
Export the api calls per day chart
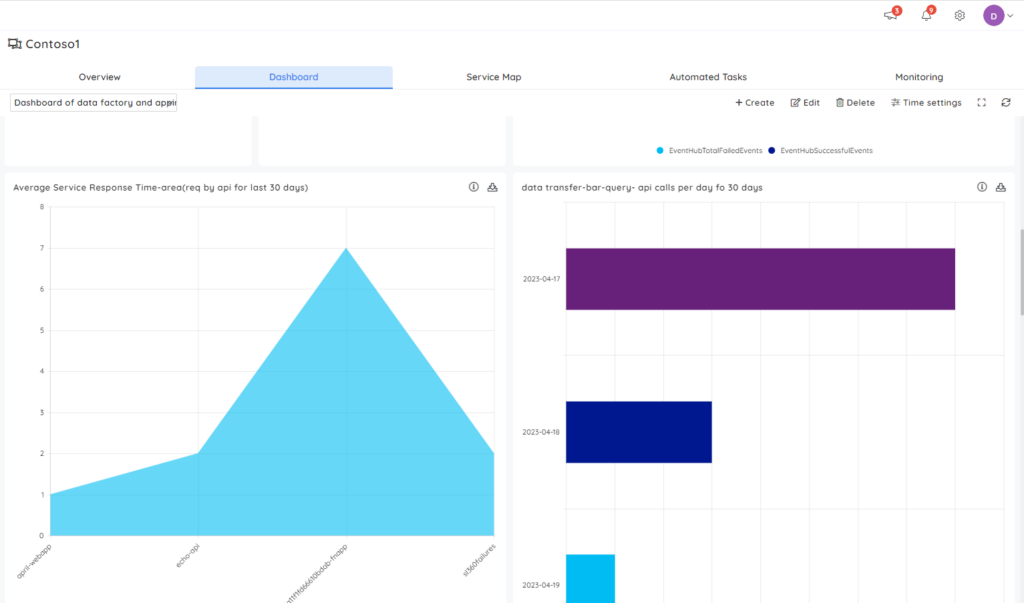(1000, 186)
